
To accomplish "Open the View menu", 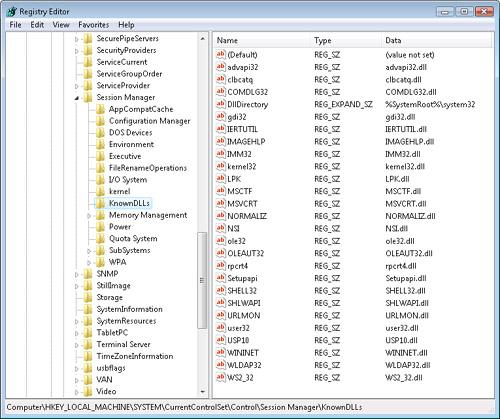I will pyautogui.click(x=61, y=25).
